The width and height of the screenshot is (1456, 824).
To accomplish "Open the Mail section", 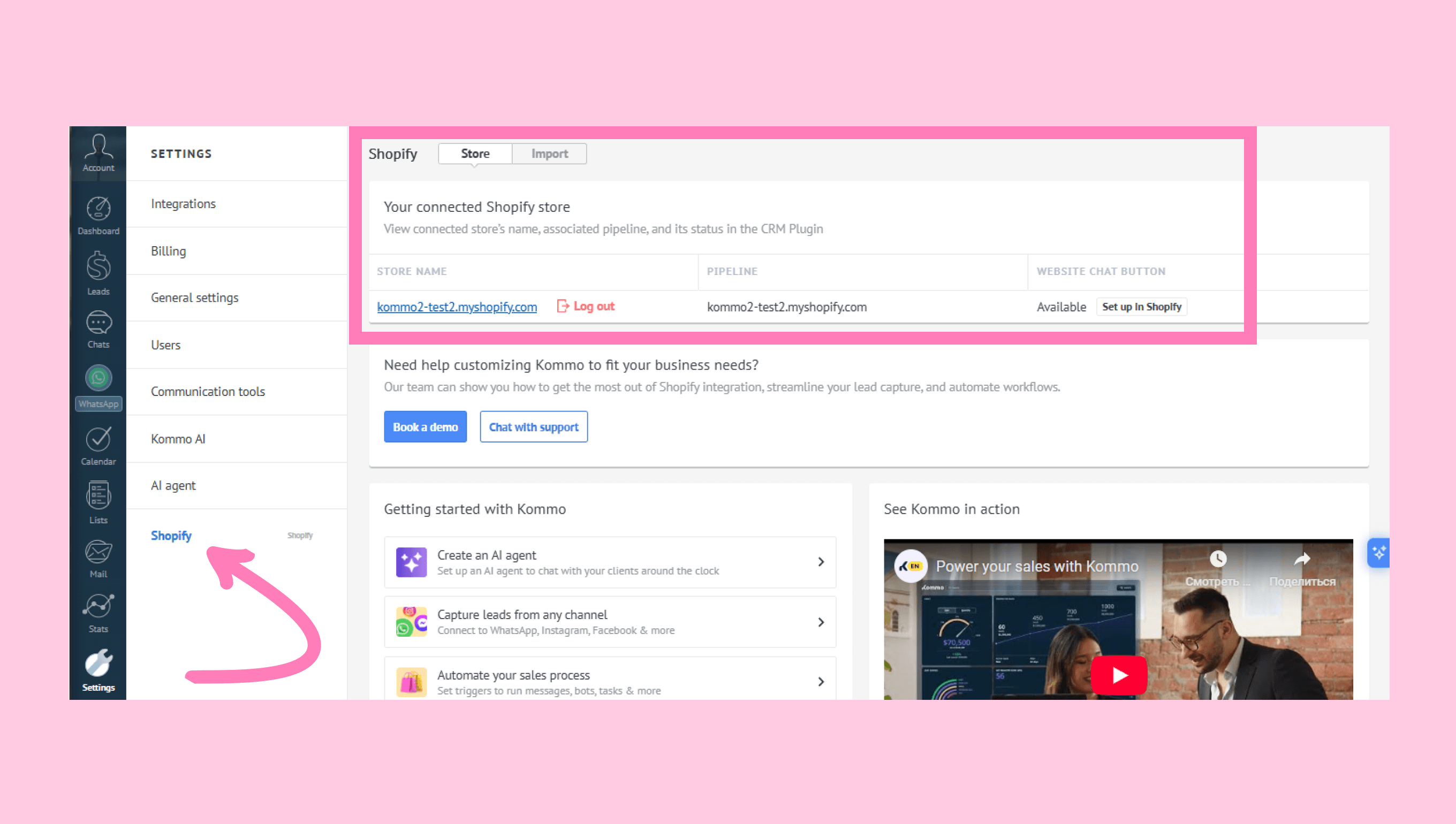I will click(98, 559).
